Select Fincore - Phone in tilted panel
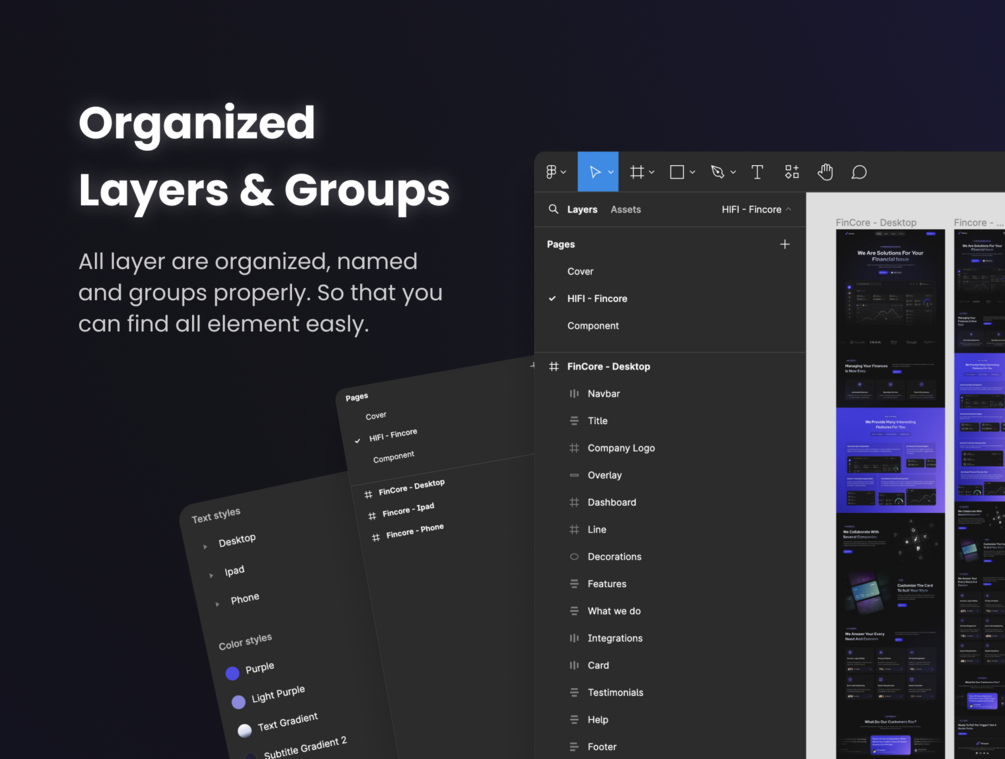Screen dimensions: 1005x759 [415, 531]
